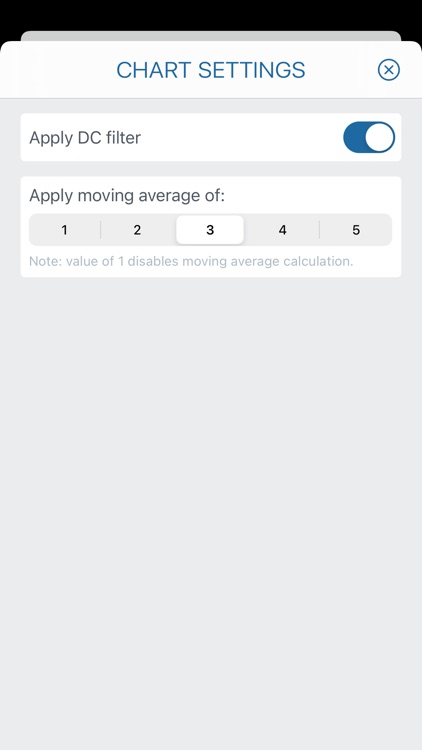The width and height of the screenshot is (422, 750).
Task: Click the Apply moving average of label
Action: pyautogui.click(x=127, y=196)
